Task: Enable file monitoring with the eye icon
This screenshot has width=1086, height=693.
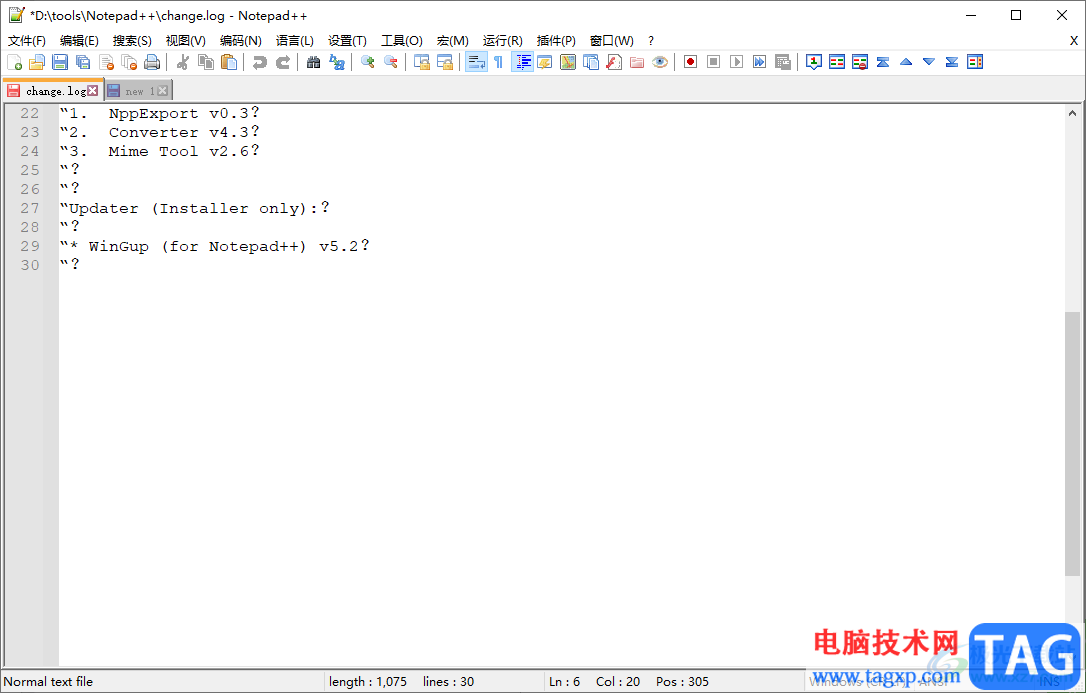Action: [x=660, y=62]
